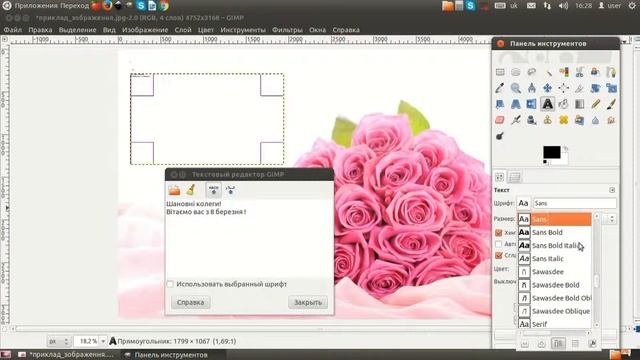Select the Rotate tool
Viewport: 640px width, 360px height.
(x=595, y=88)
